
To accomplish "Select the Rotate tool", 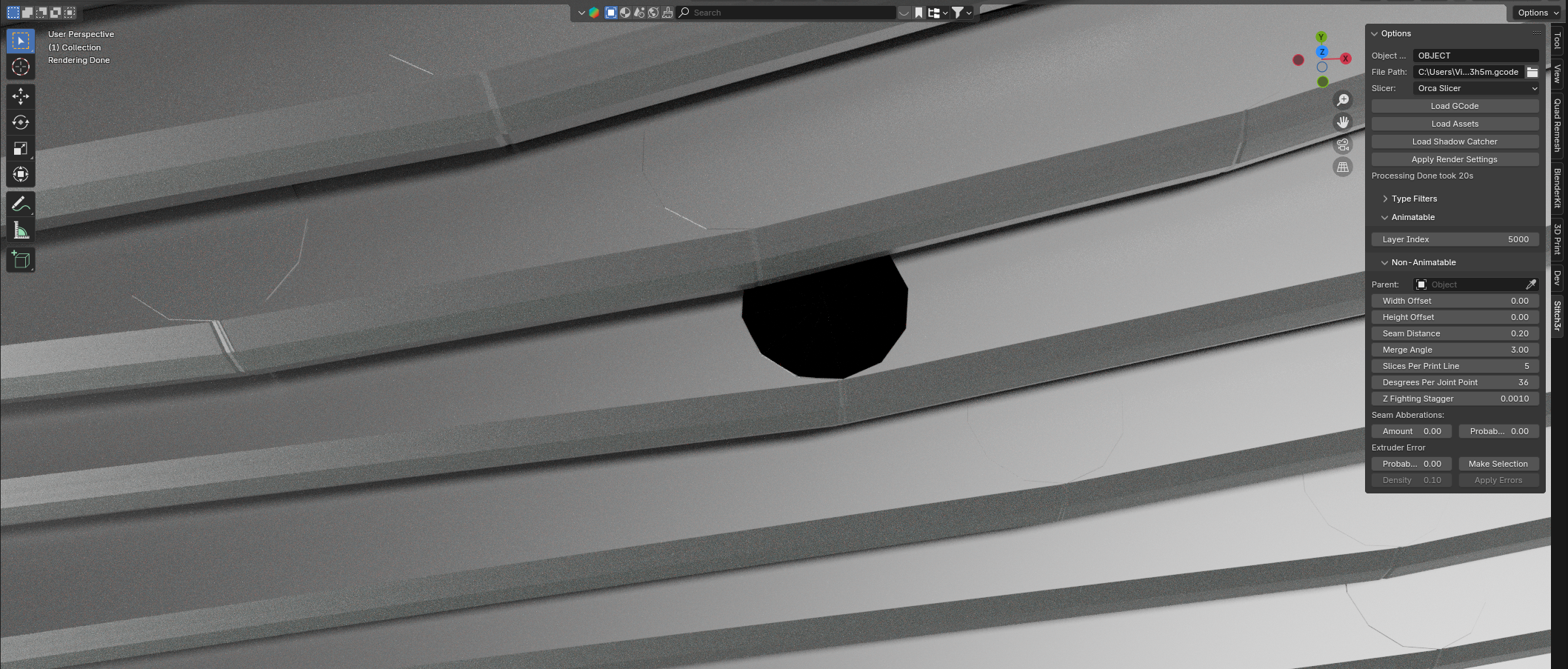I will tap(21, 122).
